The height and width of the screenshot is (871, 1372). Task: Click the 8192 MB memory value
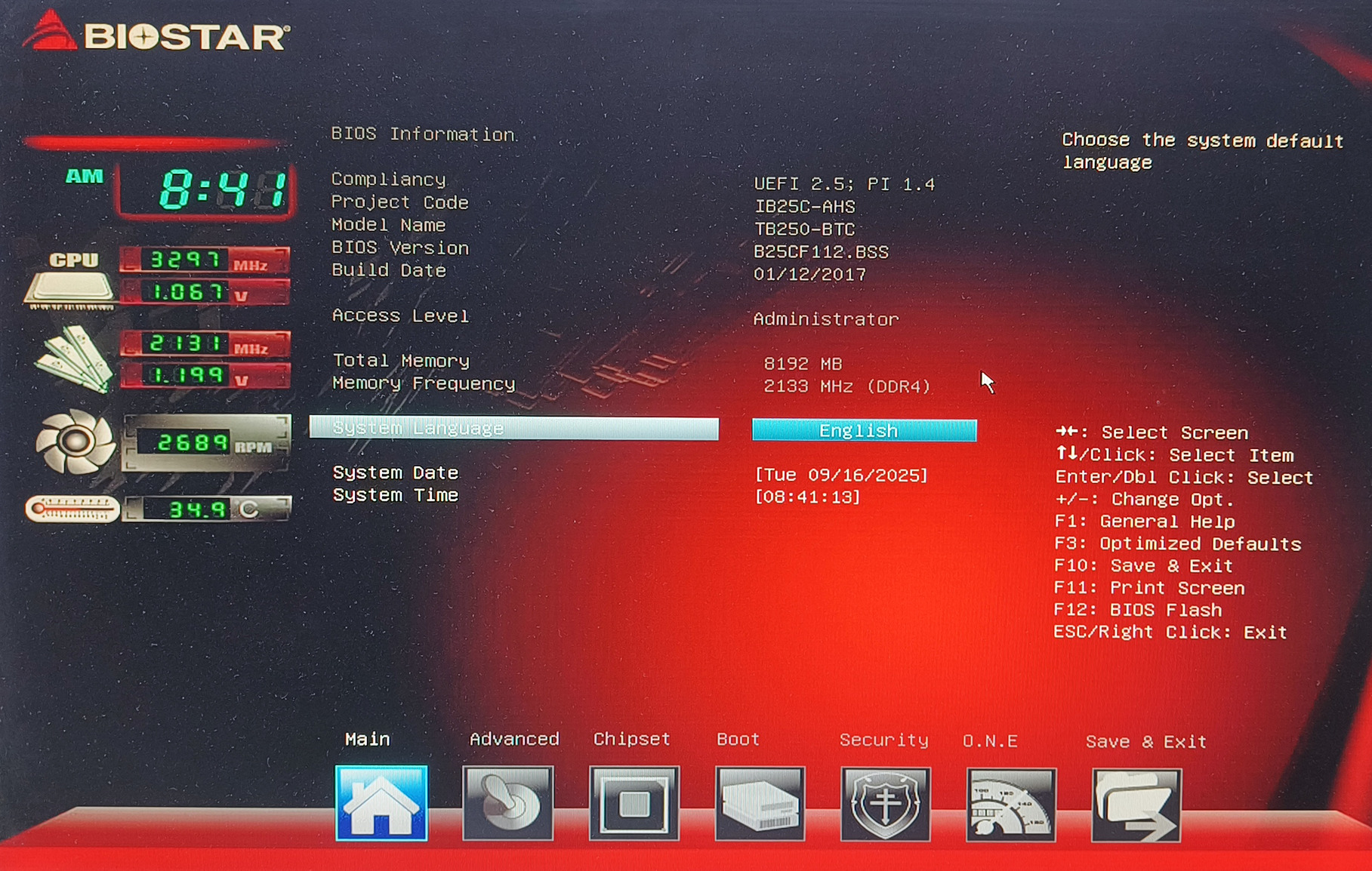803,364
